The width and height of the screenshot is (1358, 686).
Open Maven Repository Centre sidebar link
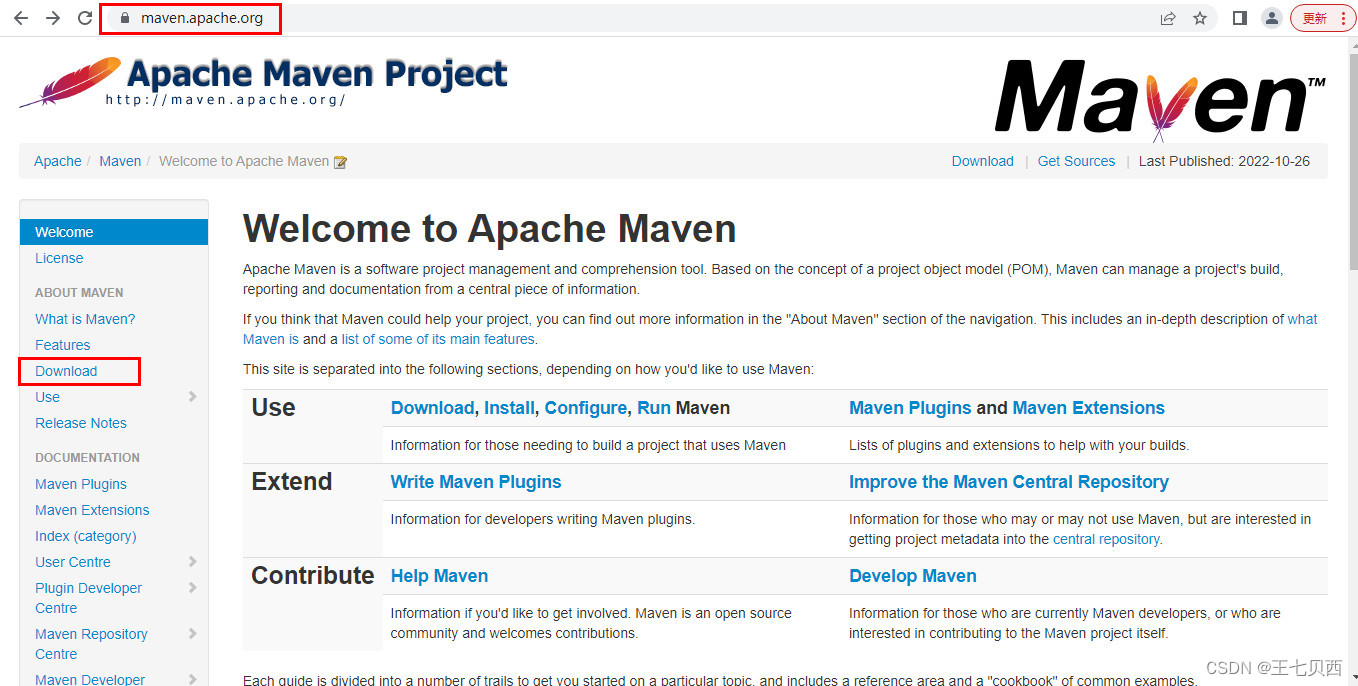[x=91, y=644]
